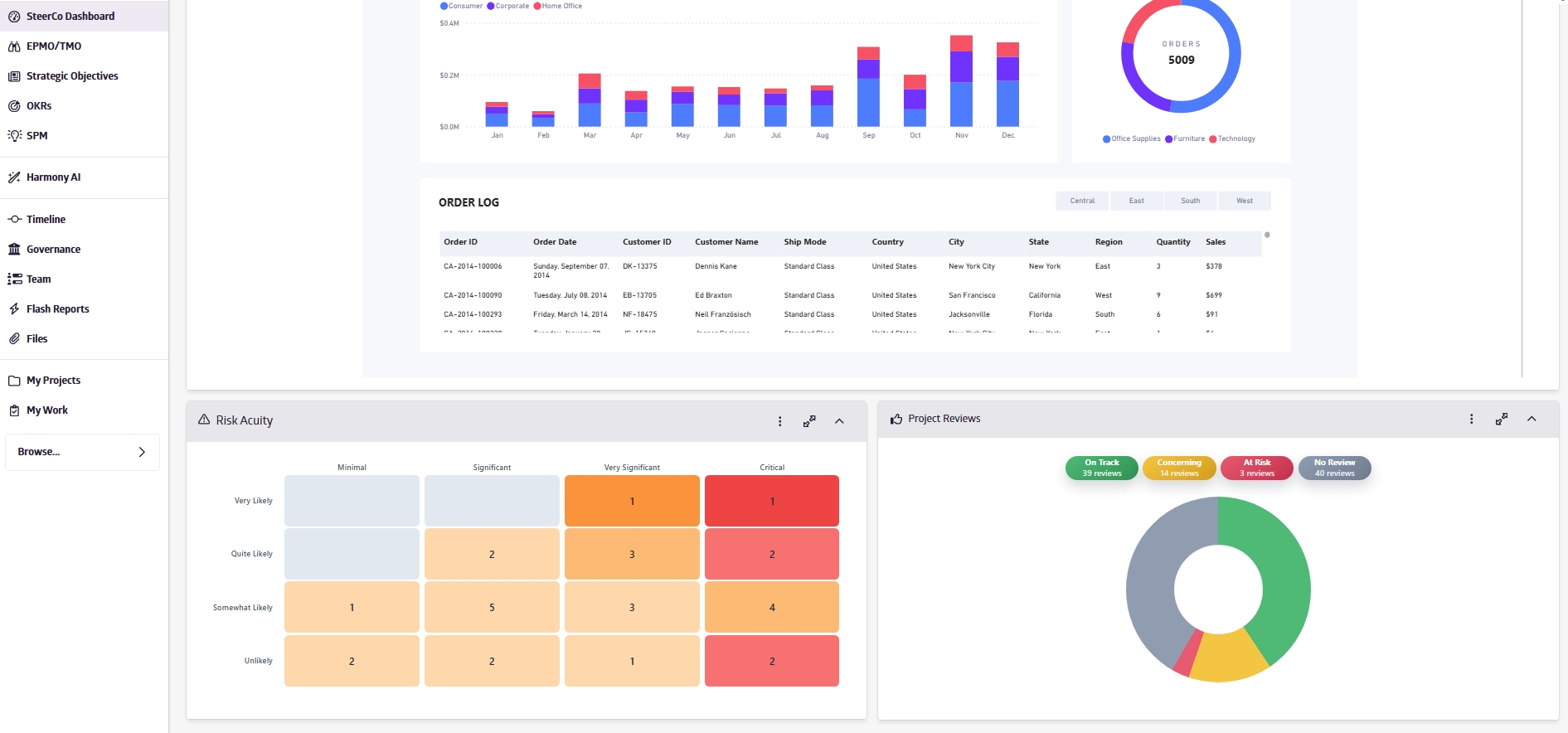Toggle the On Track reviews pill

click(x=1102, y=468)
